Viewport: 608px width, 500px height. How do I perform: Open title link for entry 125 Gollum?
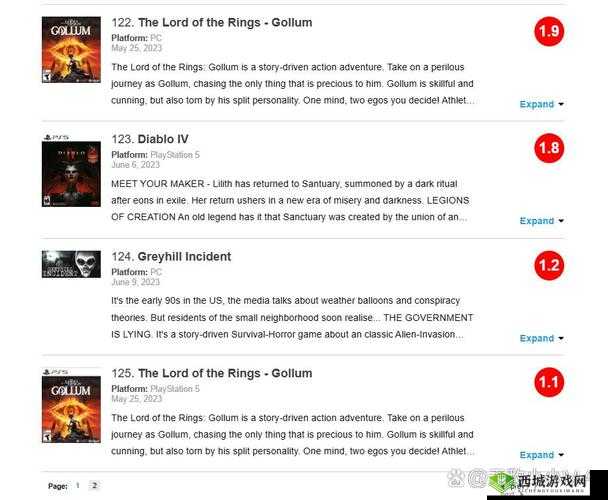tap(225, 373)
